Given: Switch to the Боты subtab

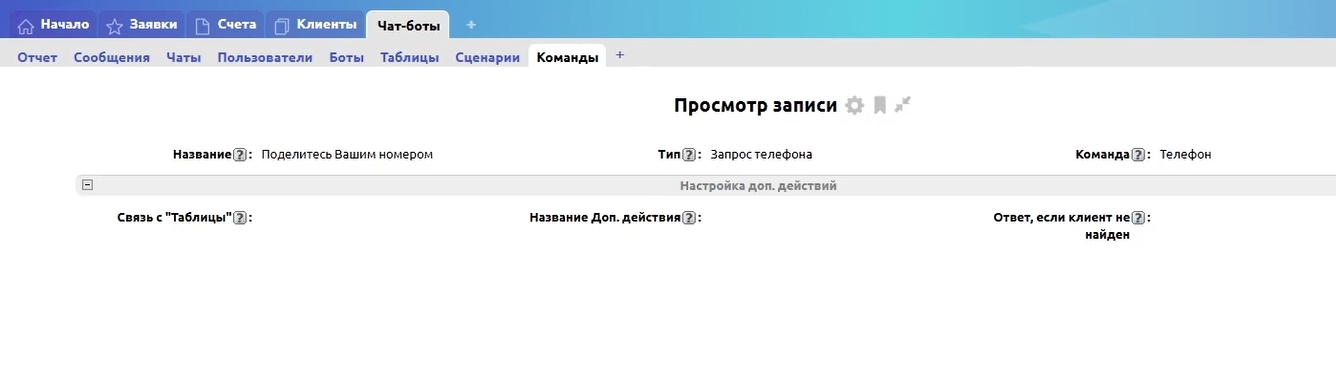Looking at the screenshot, I should 347,57.
